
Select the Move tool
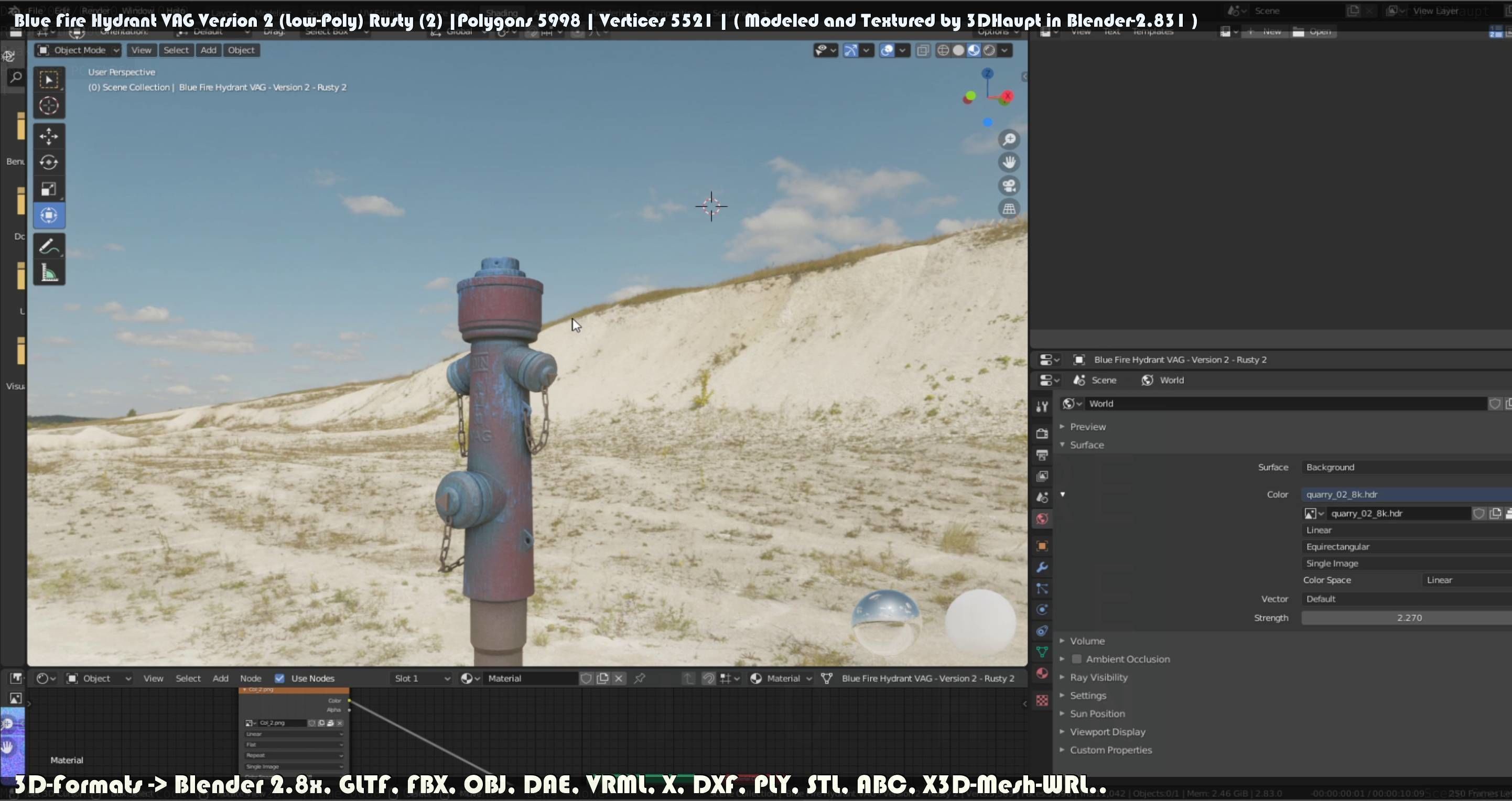(x=49, y=136)
